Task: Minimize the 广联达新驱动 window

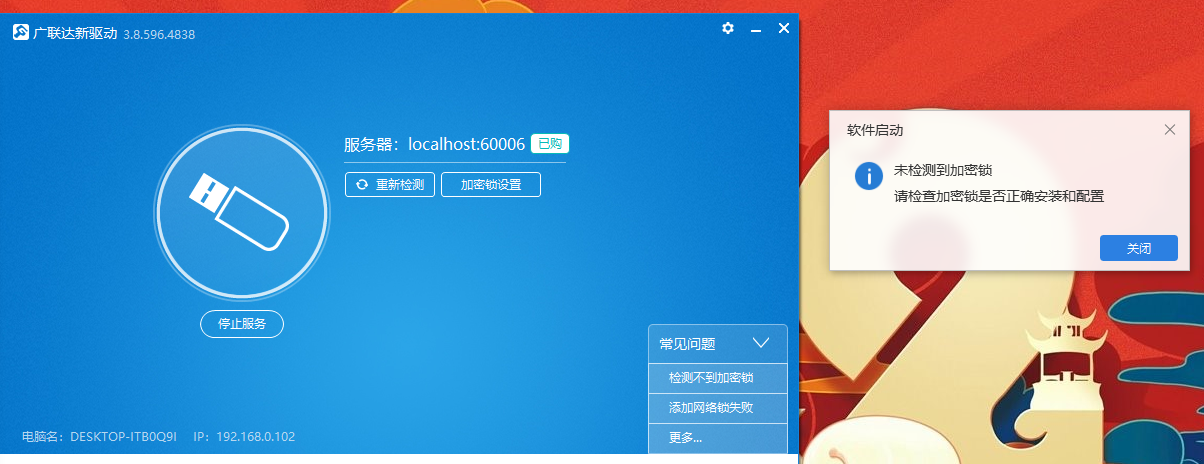Action: tap(756, 29)
